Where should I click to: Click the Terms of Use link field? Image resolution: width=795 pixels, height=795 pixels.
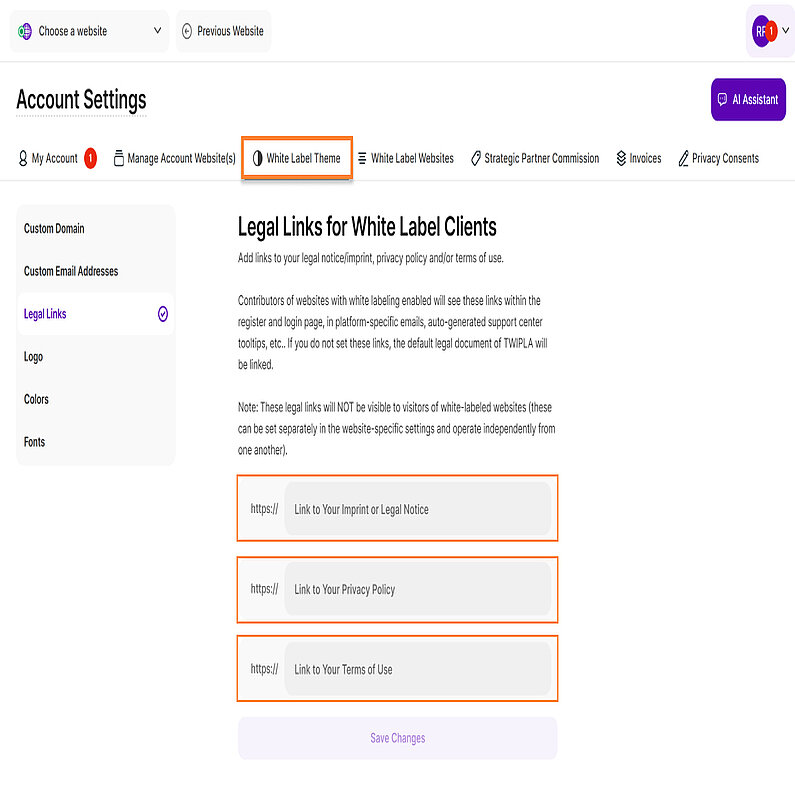(x=417, y=669)
